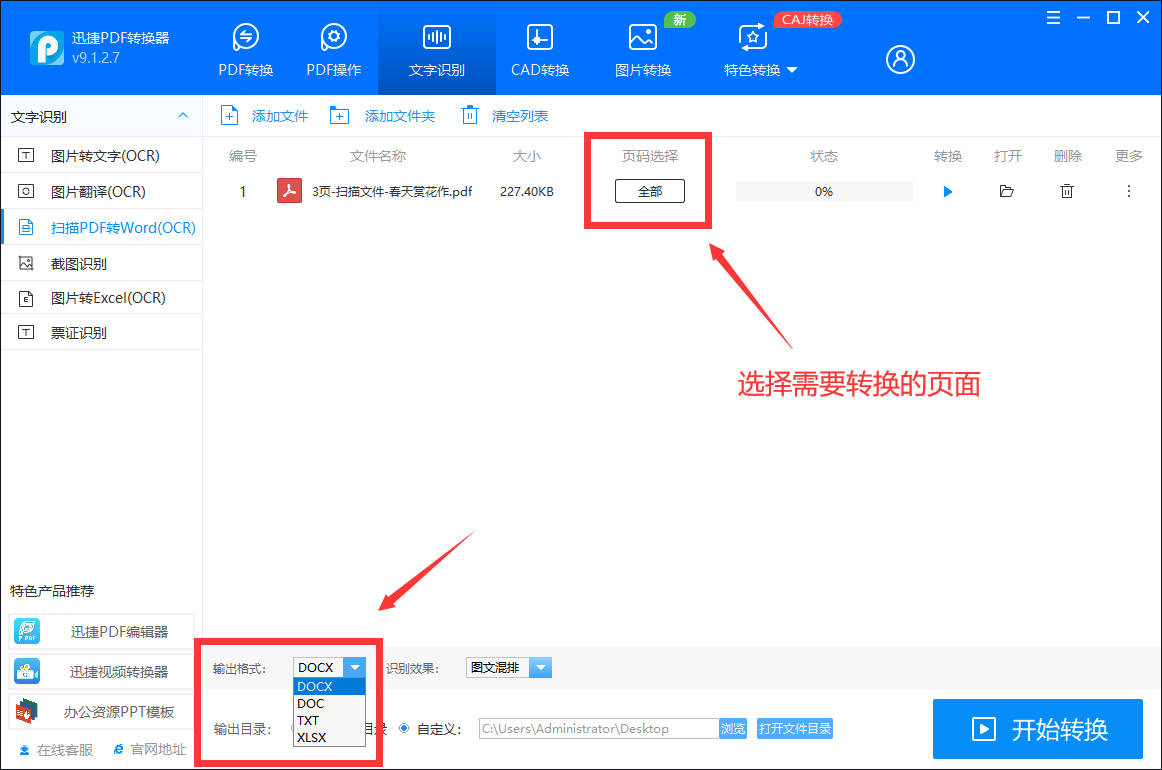Click the clear-list trash icon in toolbar
Screen dimensions: 1162x770
coord(470,116)
